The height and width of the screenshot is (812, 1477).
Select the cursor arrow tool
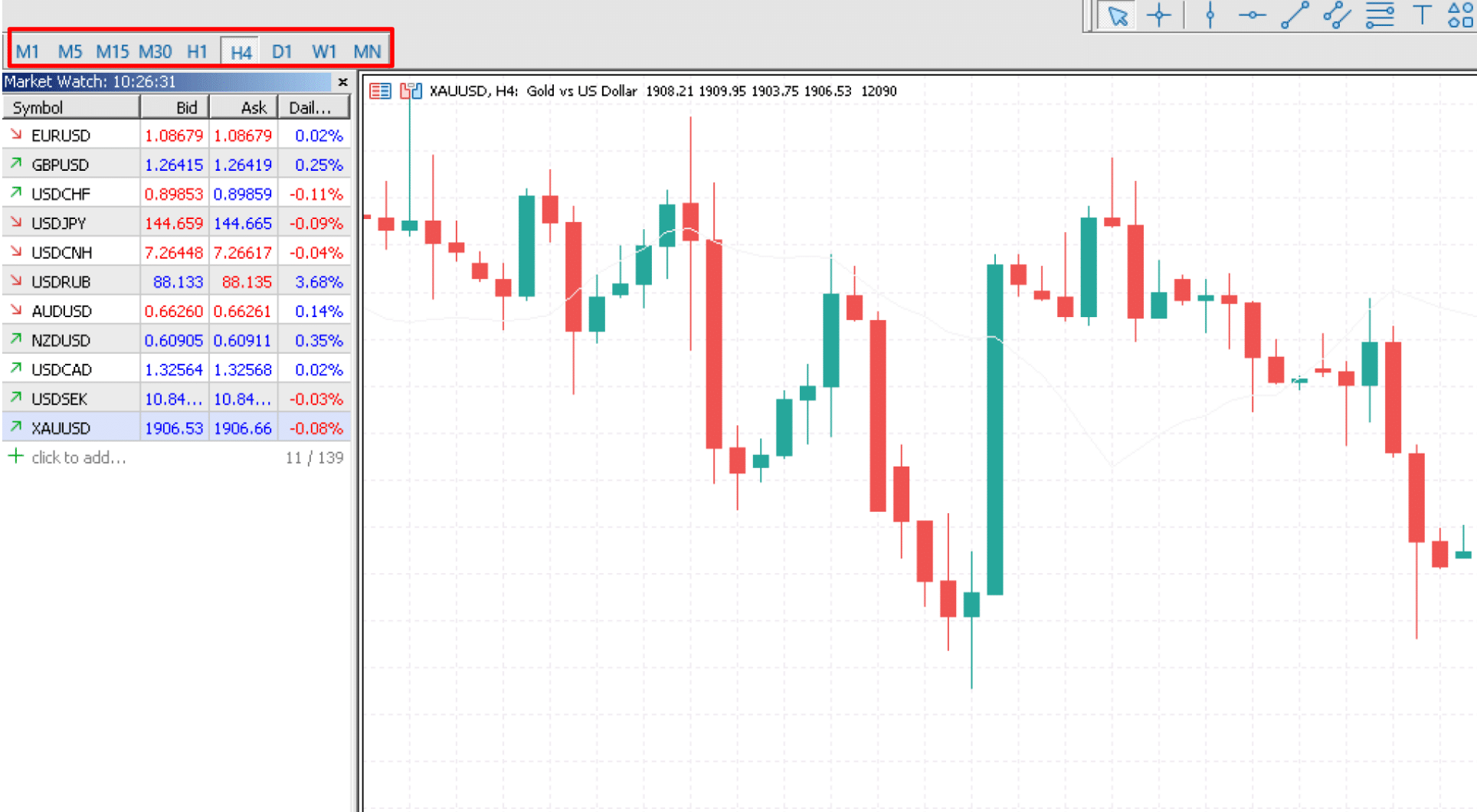tap(1118, 15)
